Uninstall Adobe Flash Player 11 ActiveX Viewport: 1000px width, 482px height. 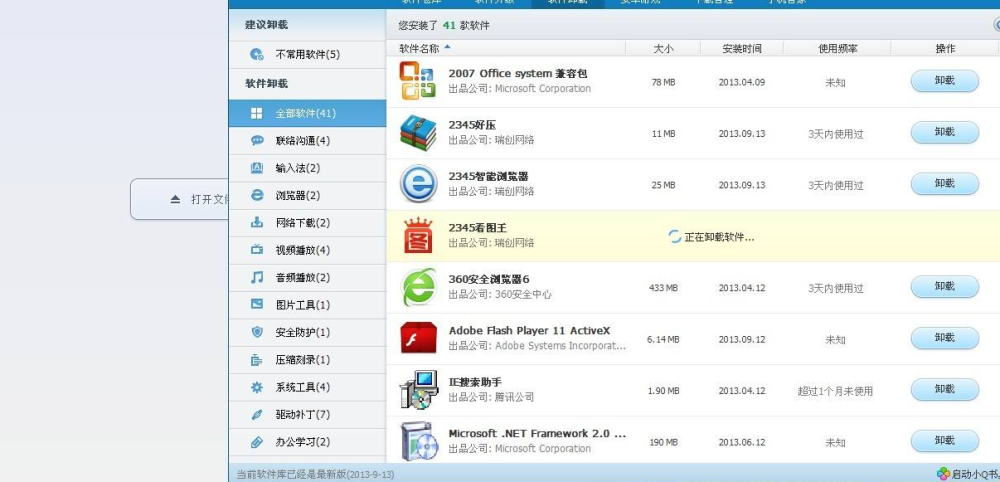point(945,338)
